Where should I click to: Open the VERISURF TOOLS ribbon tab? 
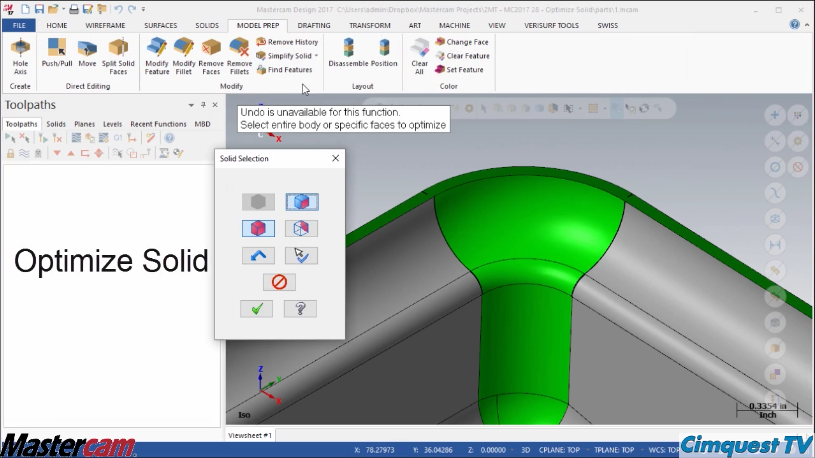[x=551, y=25]
